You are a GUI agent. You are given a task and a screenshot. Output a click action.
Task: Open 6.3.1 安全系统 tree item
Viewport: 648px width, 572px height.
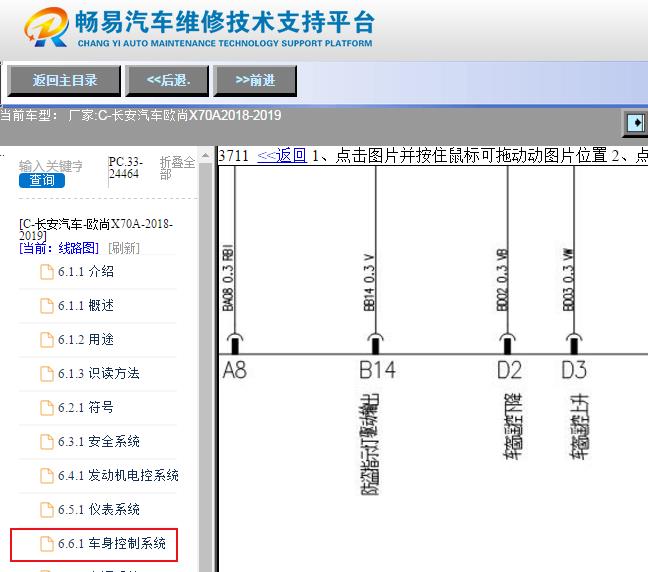pos(98,441)
